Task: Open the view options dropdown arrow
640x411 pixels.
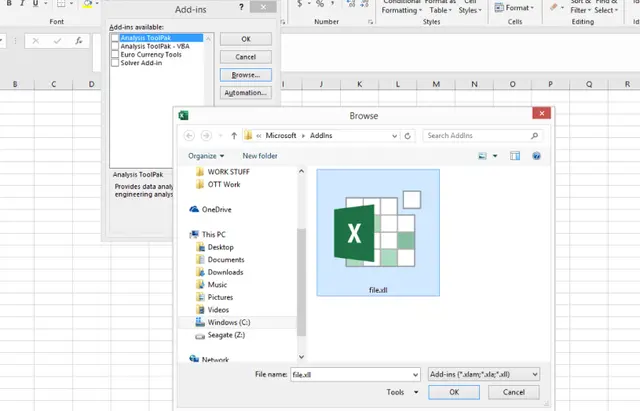Action: coord(495,156)
